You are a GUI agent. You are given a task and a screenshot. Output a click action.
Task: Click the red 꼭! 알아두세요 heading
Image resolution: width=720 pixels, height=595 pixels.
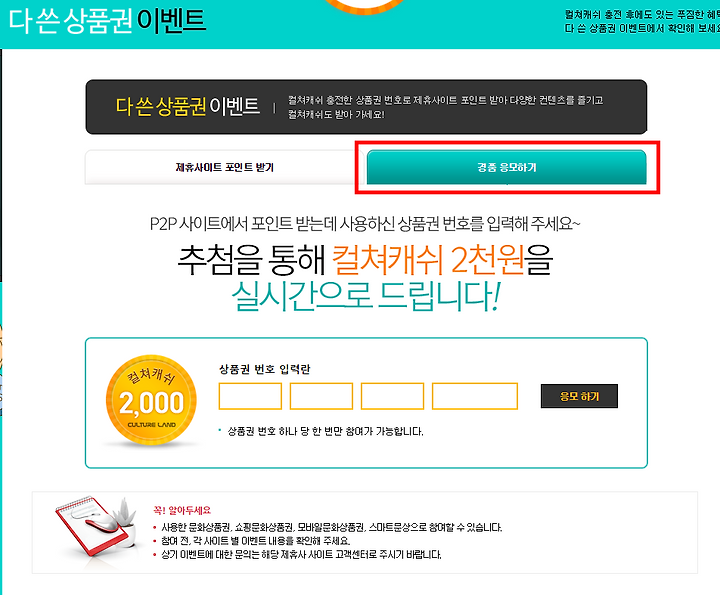[182, 510]
